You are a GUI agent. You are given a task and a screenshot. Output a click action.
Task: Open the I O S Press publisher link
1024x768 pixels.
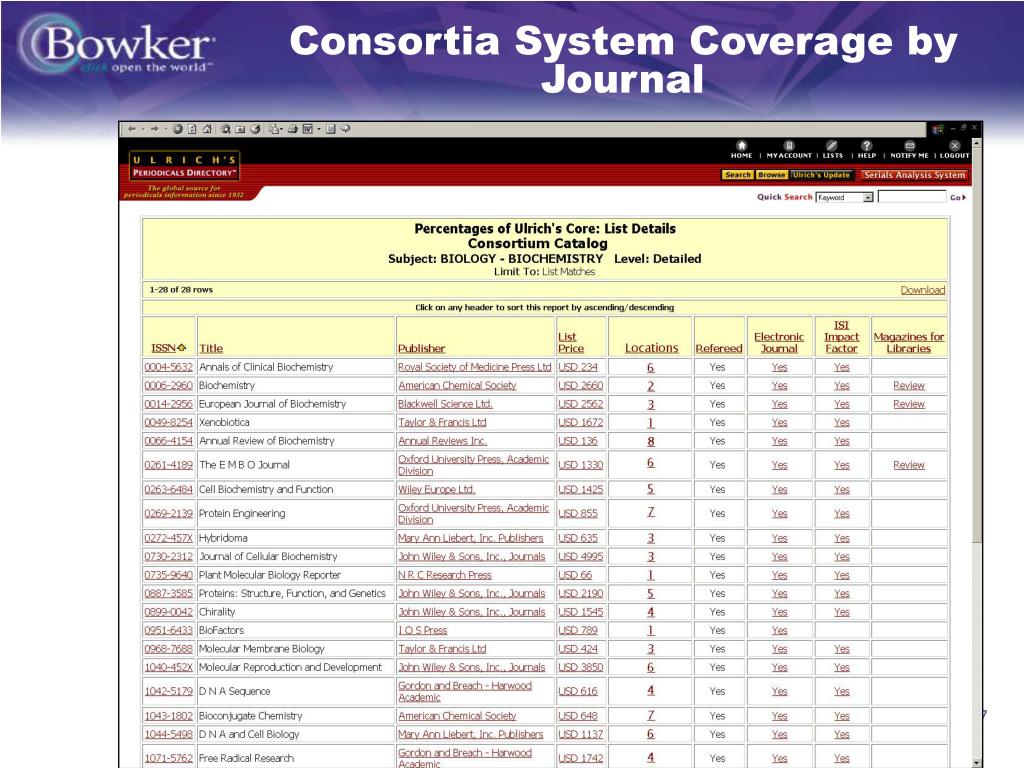click(x=423, y=630)
